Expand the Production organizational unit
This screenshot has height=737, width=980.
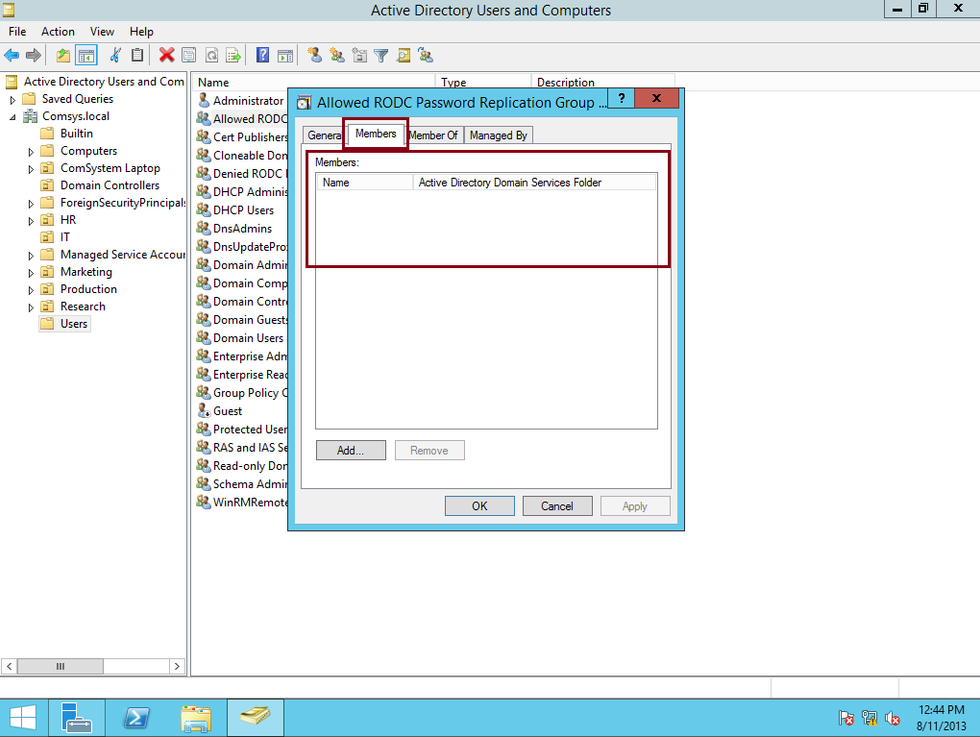coord(31,290)
